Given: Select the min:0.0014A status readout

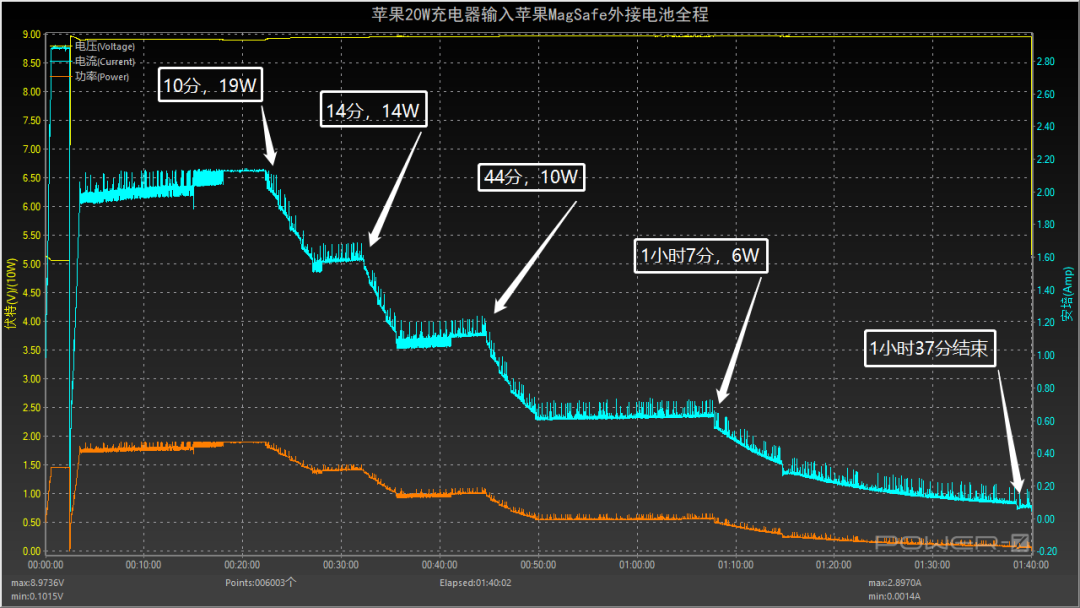Looking at the screenshot, I should coord(894,596).
